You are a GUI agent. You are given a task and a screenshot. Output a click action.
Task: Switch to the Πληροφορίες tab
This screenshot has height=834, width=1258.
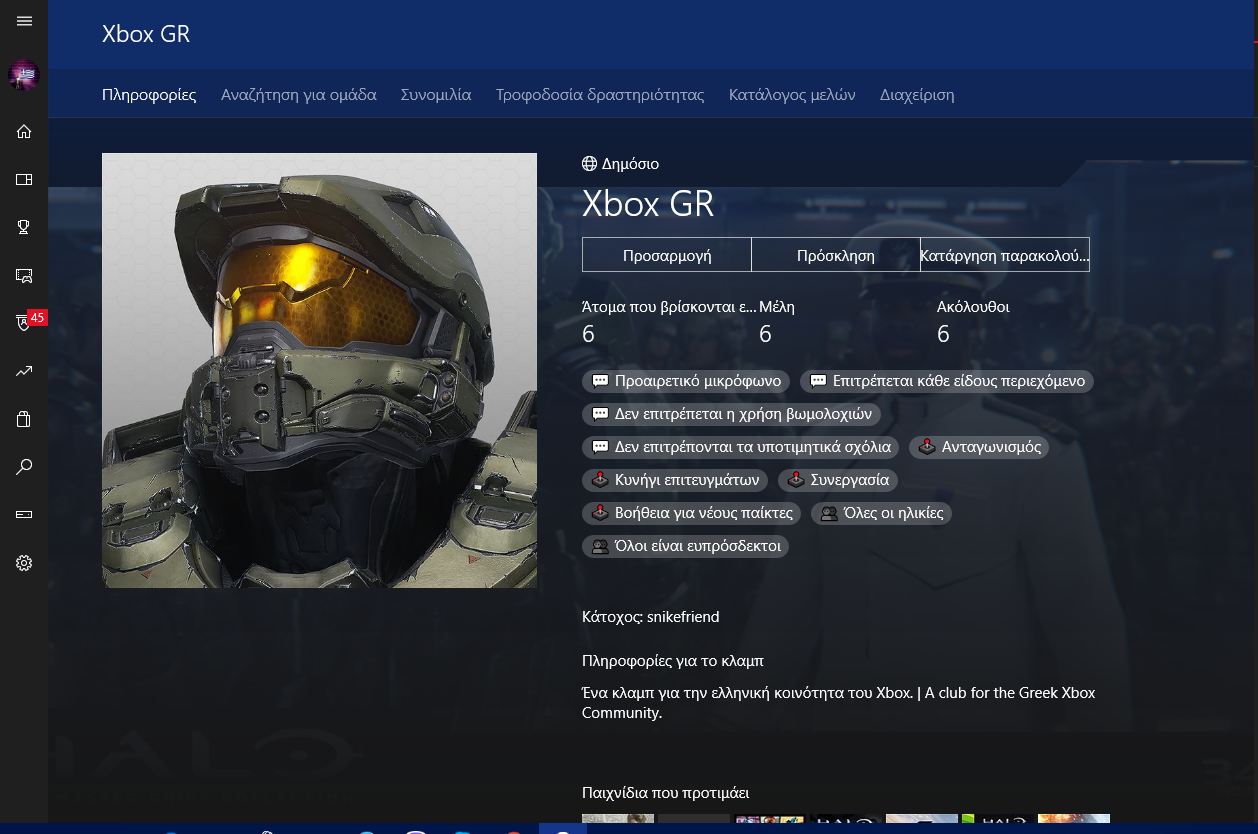(x=149, y=95)
